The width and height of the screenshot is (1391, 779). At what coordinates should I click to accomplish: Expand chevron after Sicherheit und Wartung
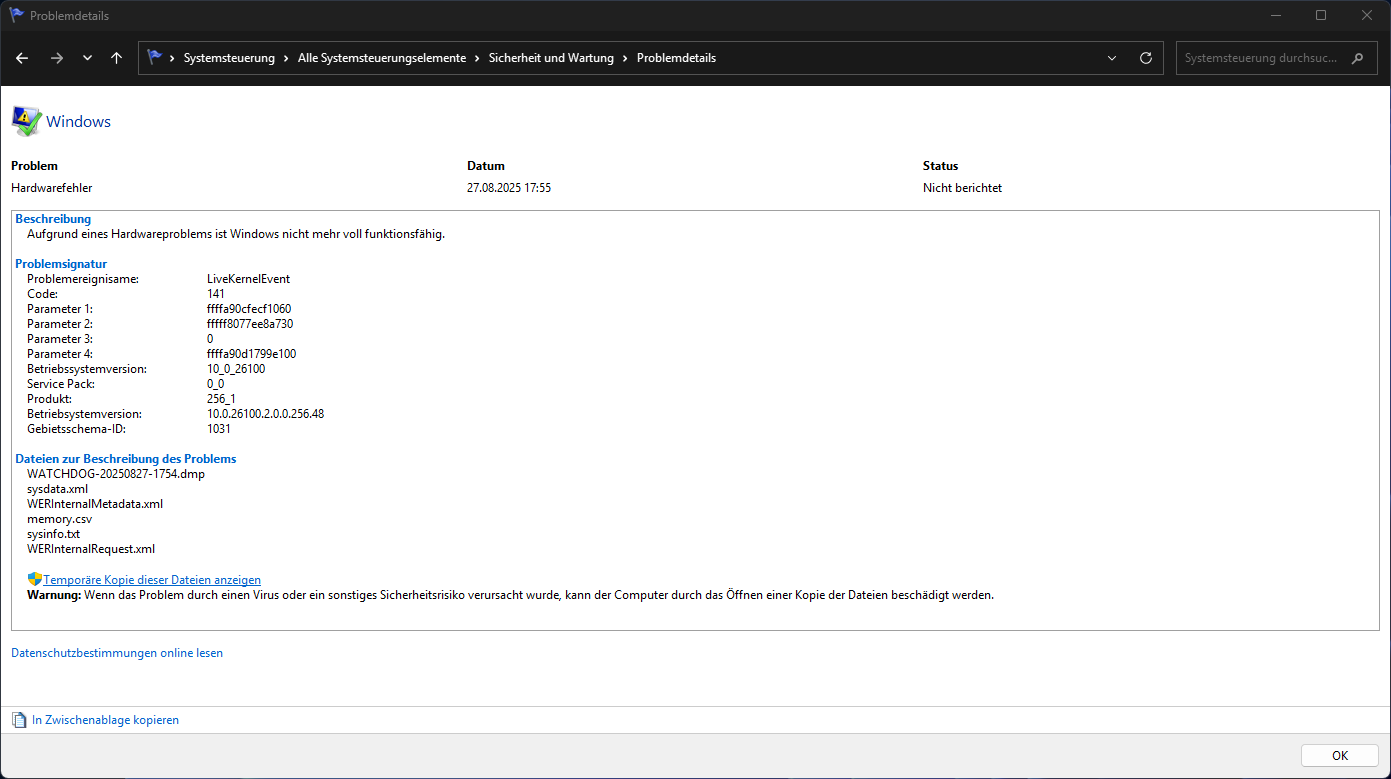pos(626,58)
